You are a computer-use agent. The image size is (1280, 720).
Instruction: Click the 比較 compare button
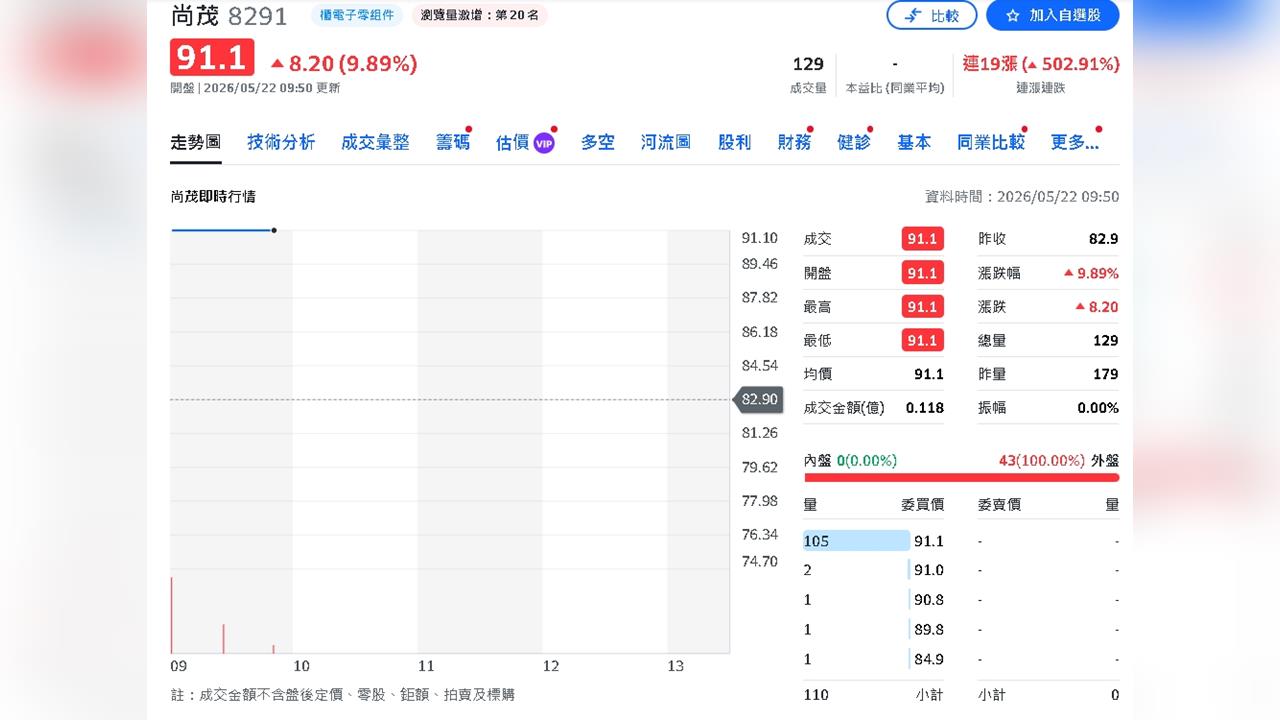pos(931,16)
